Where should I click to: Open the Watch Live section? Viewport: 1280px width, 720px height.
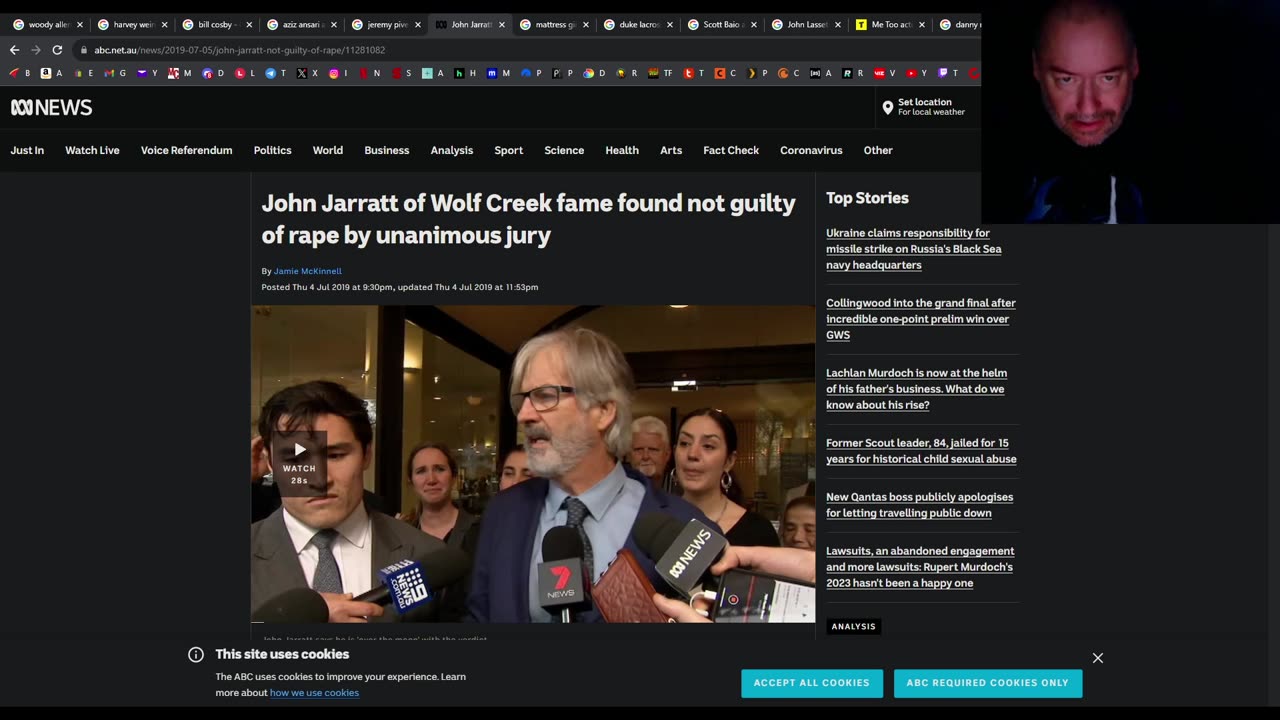coord(92,150)
